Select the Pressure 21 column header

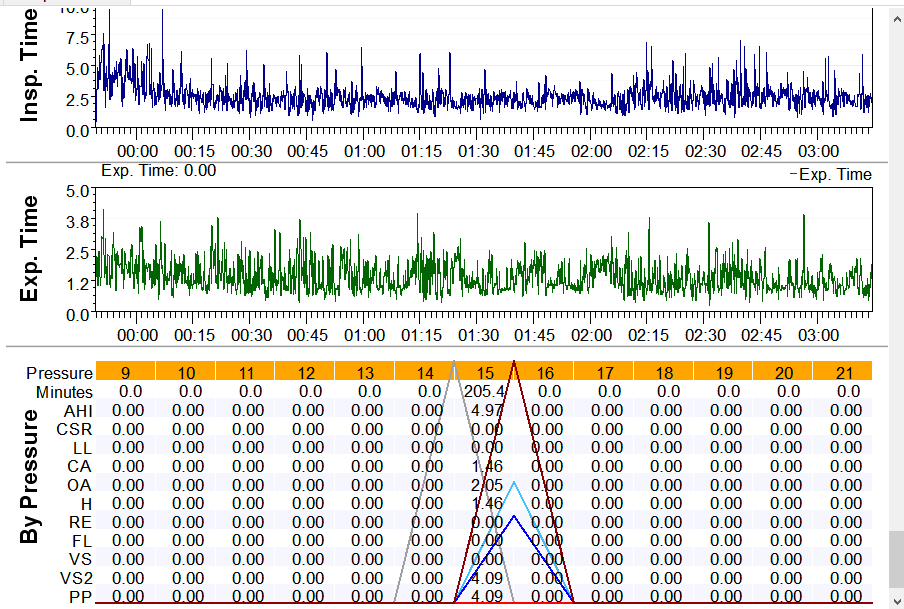click(847, 372)
